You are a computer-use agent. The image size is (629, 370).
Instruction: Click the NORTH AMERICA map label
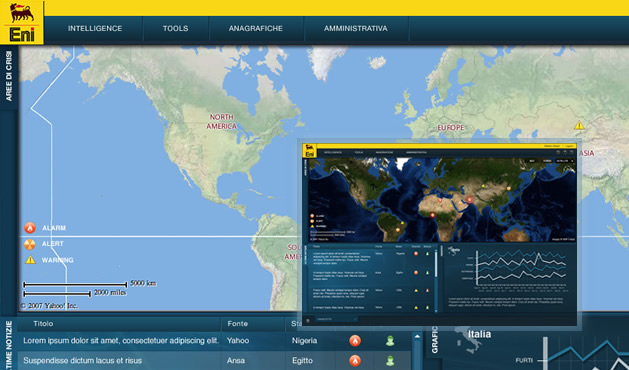pos(221,122)
